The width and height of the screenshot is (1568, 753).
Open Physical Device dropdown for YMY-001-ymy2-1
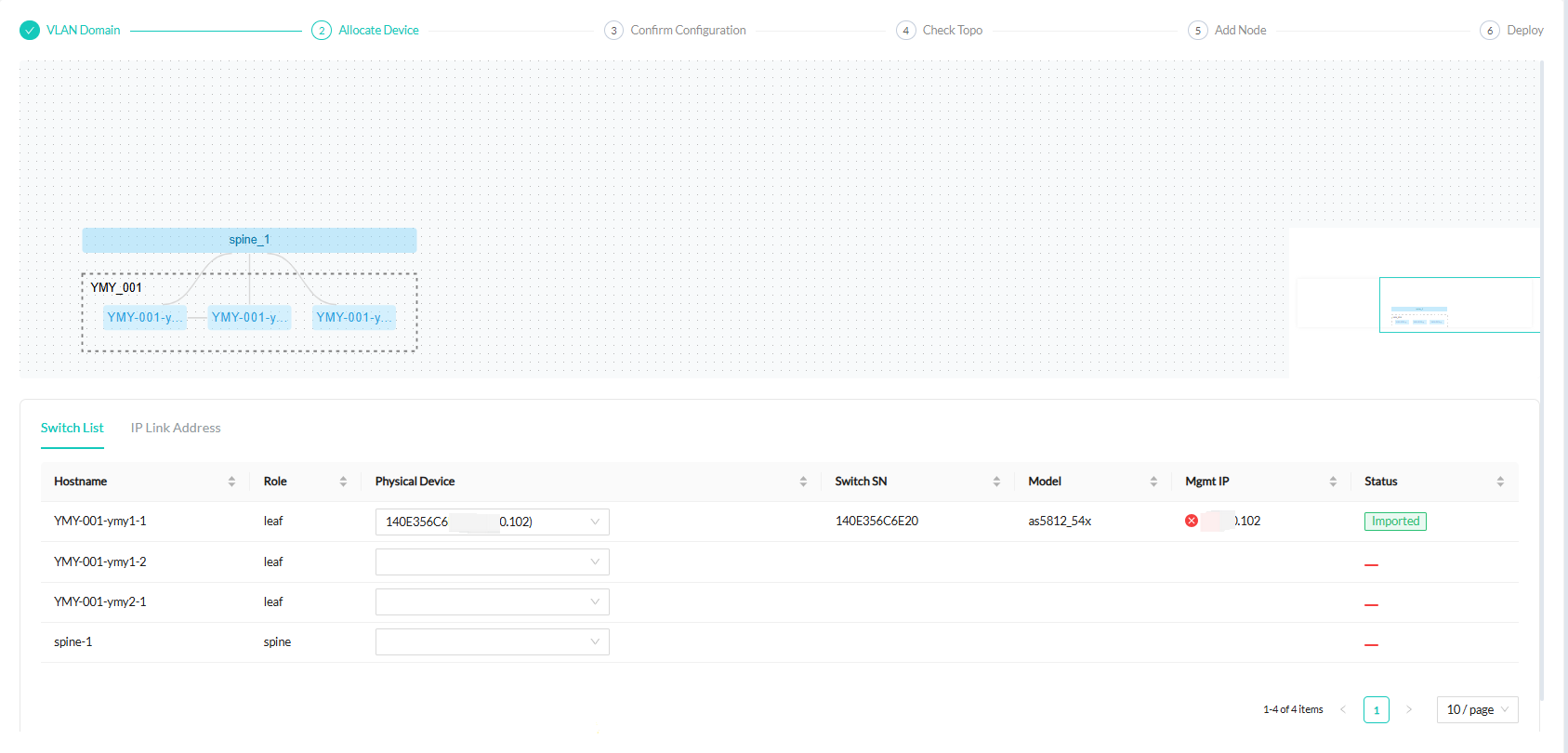492,602
